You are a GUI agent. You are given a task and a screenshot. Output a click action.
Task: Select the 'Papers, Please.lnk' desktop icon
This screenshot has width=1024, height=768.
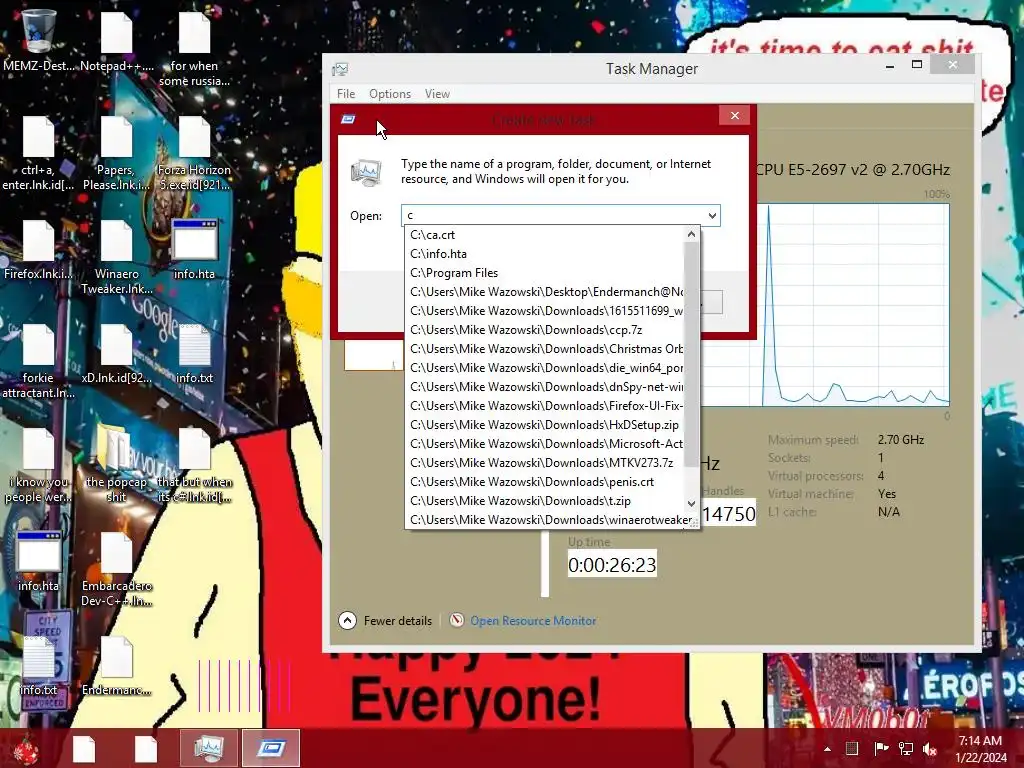tap(116, 153)
